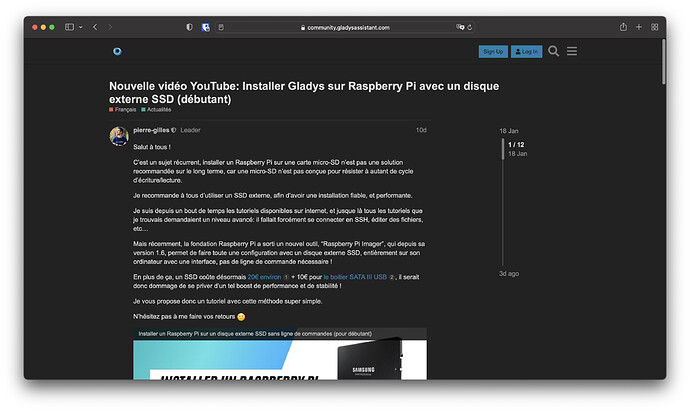Open the Français category tag

(123, 110)
